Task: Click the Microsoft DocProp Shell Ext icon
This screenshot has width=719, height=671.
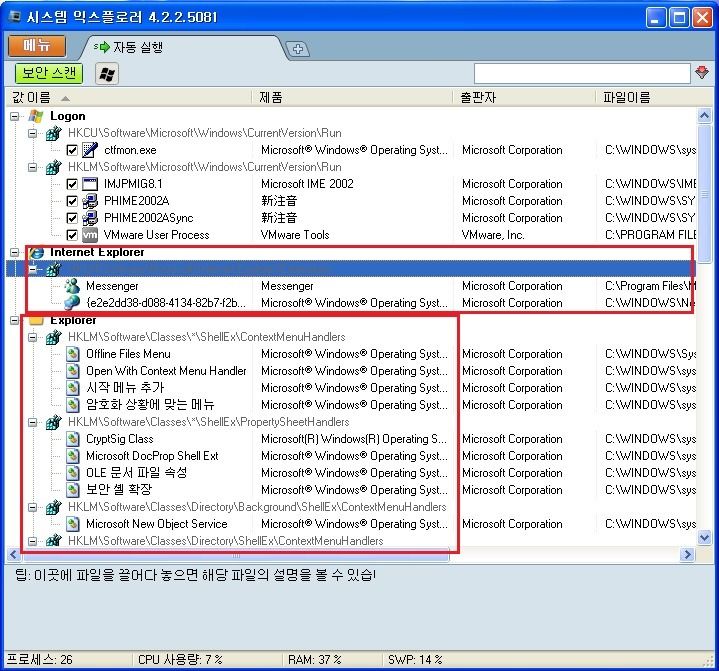Action: (72, 456)
